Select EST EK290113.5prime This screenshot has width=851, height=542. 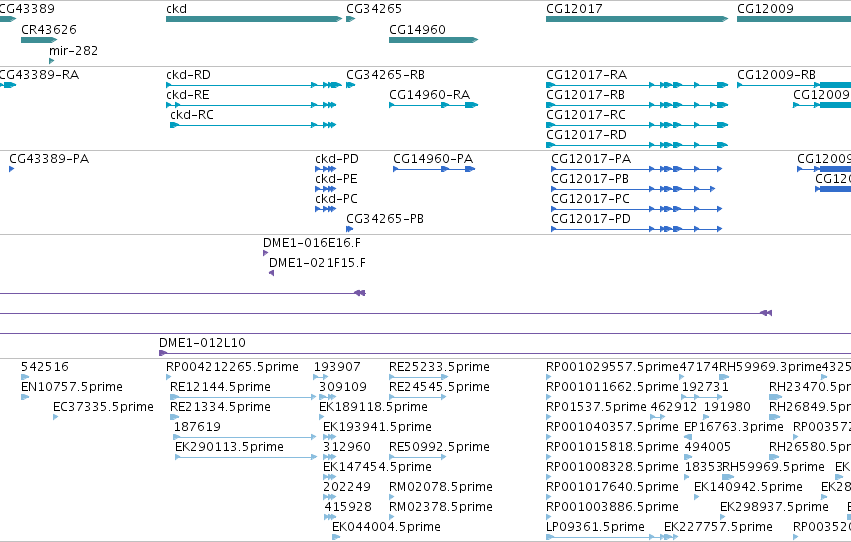(246, 457)
